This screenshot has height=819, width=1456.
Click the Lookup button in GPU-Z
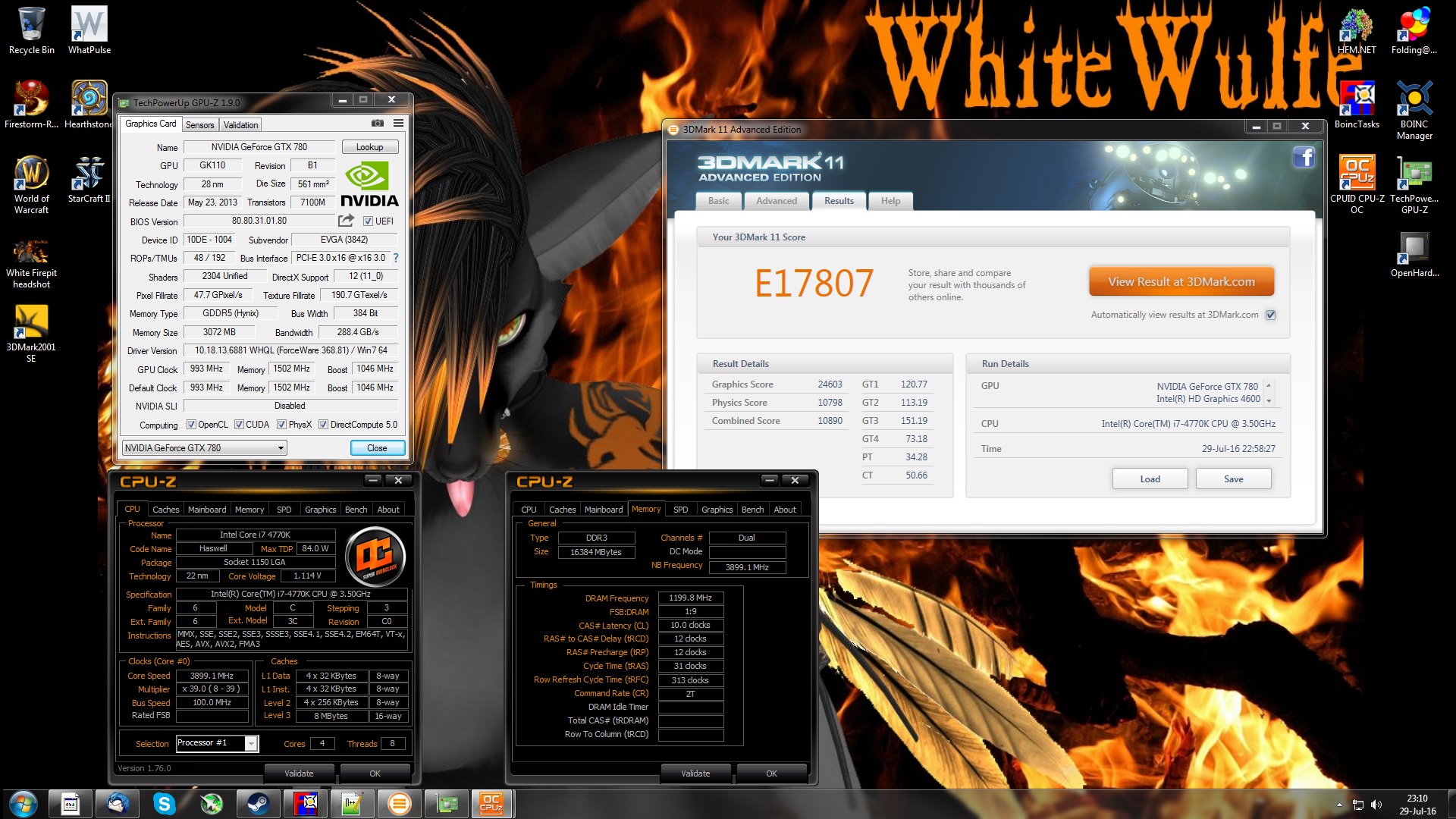point(369,147)
